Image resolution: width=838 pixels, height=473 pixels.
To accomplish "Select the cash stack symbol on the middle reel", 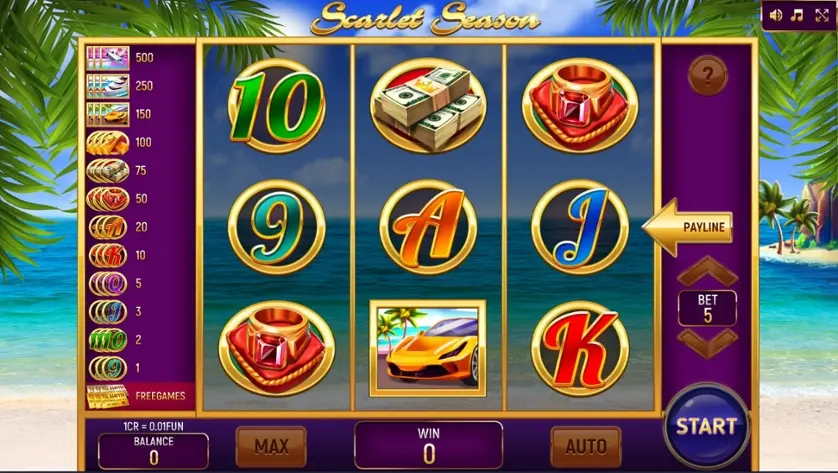I will [428, 105].
